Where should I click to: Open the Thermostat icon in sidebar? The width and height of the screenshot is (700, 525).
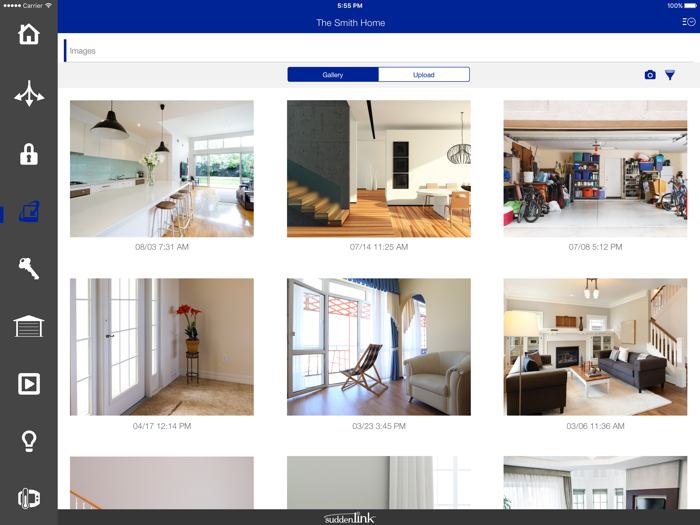coord(29,498)
